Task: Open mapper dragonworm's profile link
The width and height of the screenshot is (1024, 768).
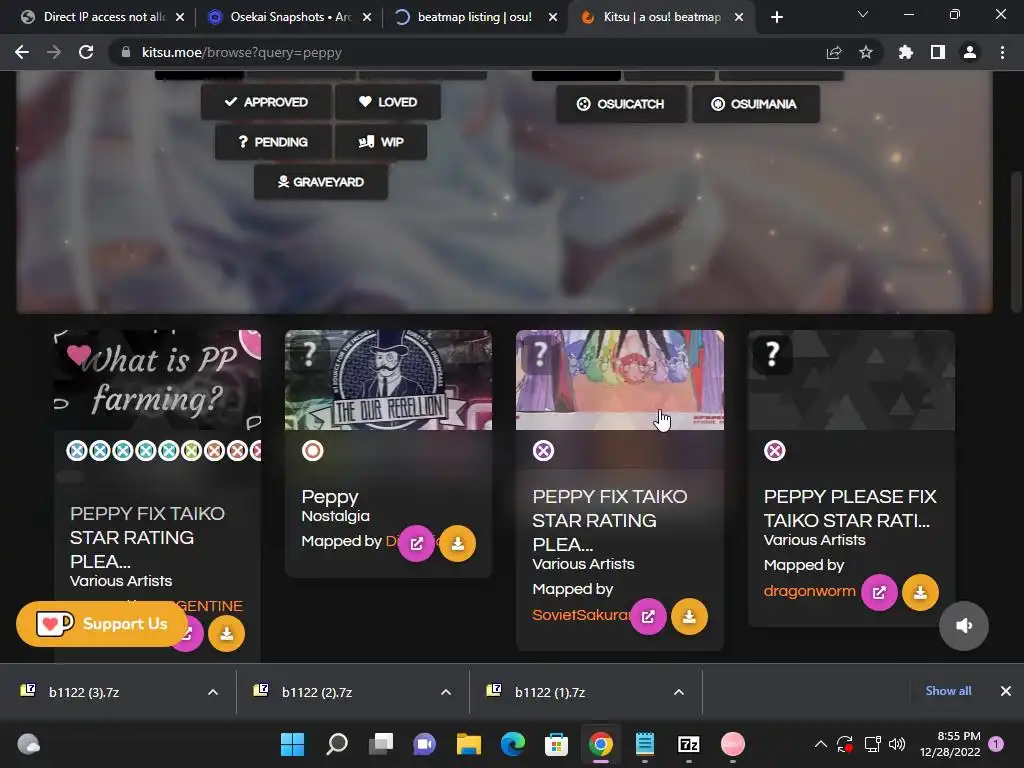Action: pyautogui.click(x=809, y=591)
